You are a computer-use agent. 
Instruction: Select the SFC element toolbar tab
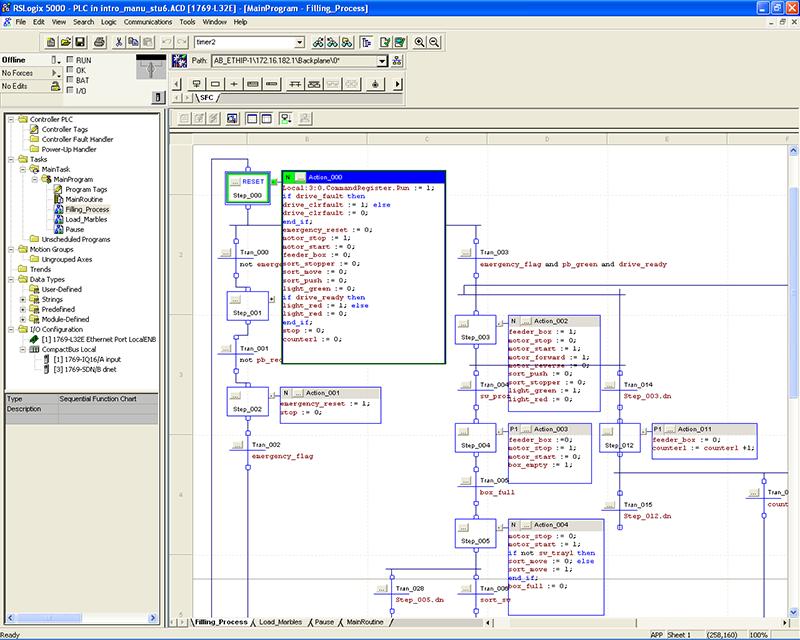pos(207,97)
